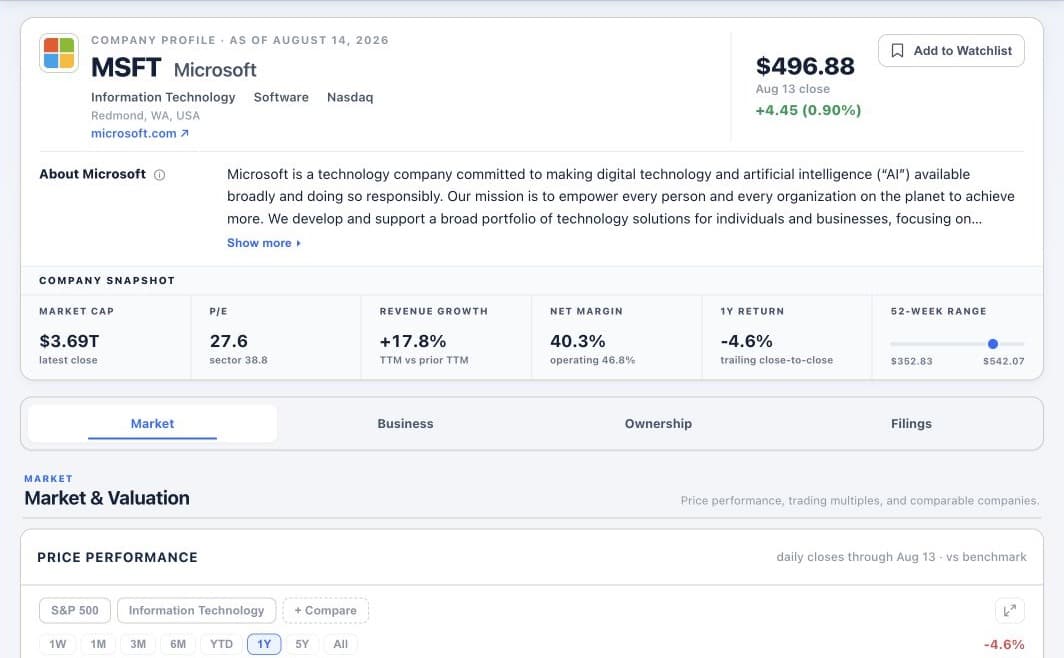The height and width of the screenshot is (658, 1064).
Task: Click the info icon beside About Microsoft
Action: [159, 175]
